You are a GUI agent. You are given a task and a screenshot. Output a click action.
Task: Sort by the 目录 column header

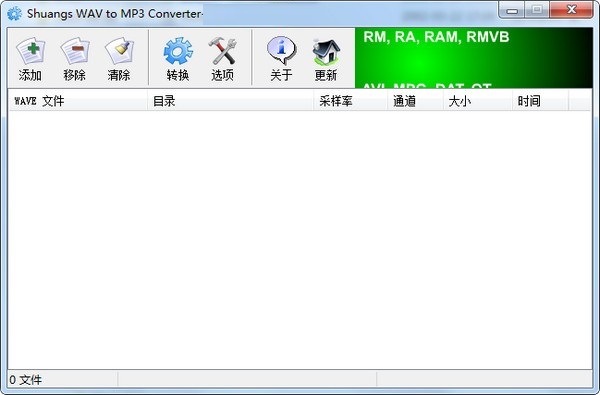[x=230, y=101]
